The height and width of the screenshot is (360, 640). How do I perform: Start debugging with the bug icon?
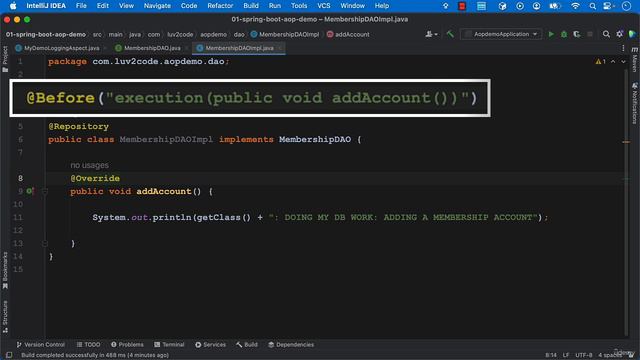(x=564, y=34)
